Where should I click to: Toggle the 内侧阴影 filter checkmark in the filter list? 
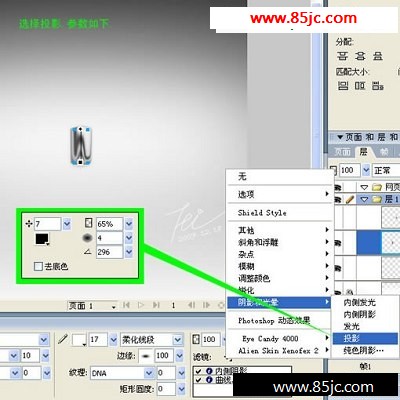click(x=199, y=370)
